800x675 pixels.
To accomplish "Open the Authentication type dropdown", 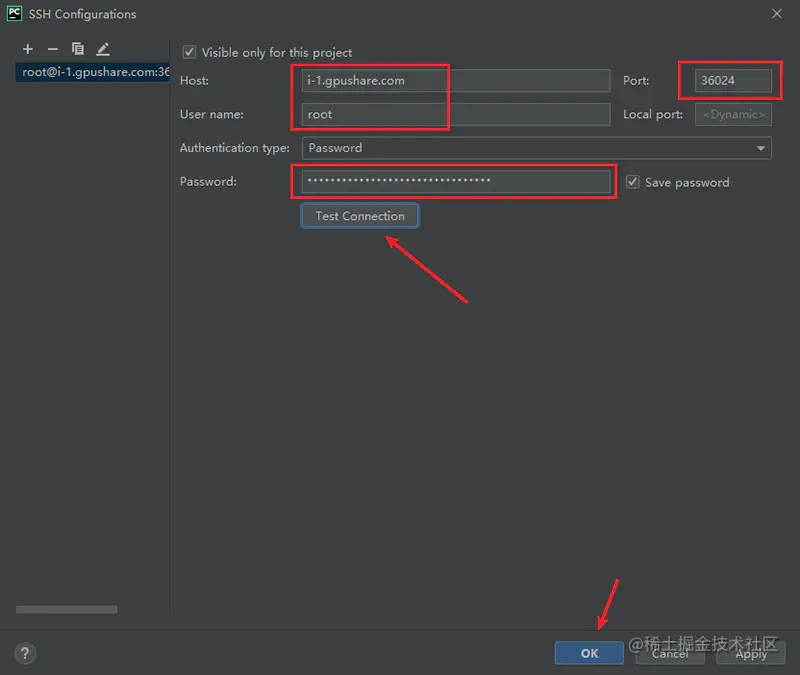I will (536, 148).
